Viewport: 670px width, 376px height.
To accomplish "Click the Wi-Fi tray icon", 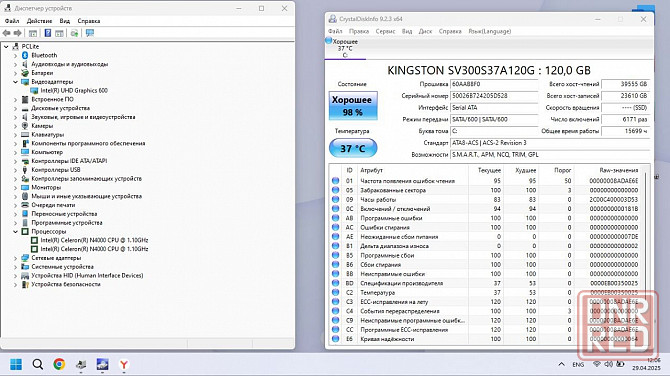I will (x=597, y=364).
